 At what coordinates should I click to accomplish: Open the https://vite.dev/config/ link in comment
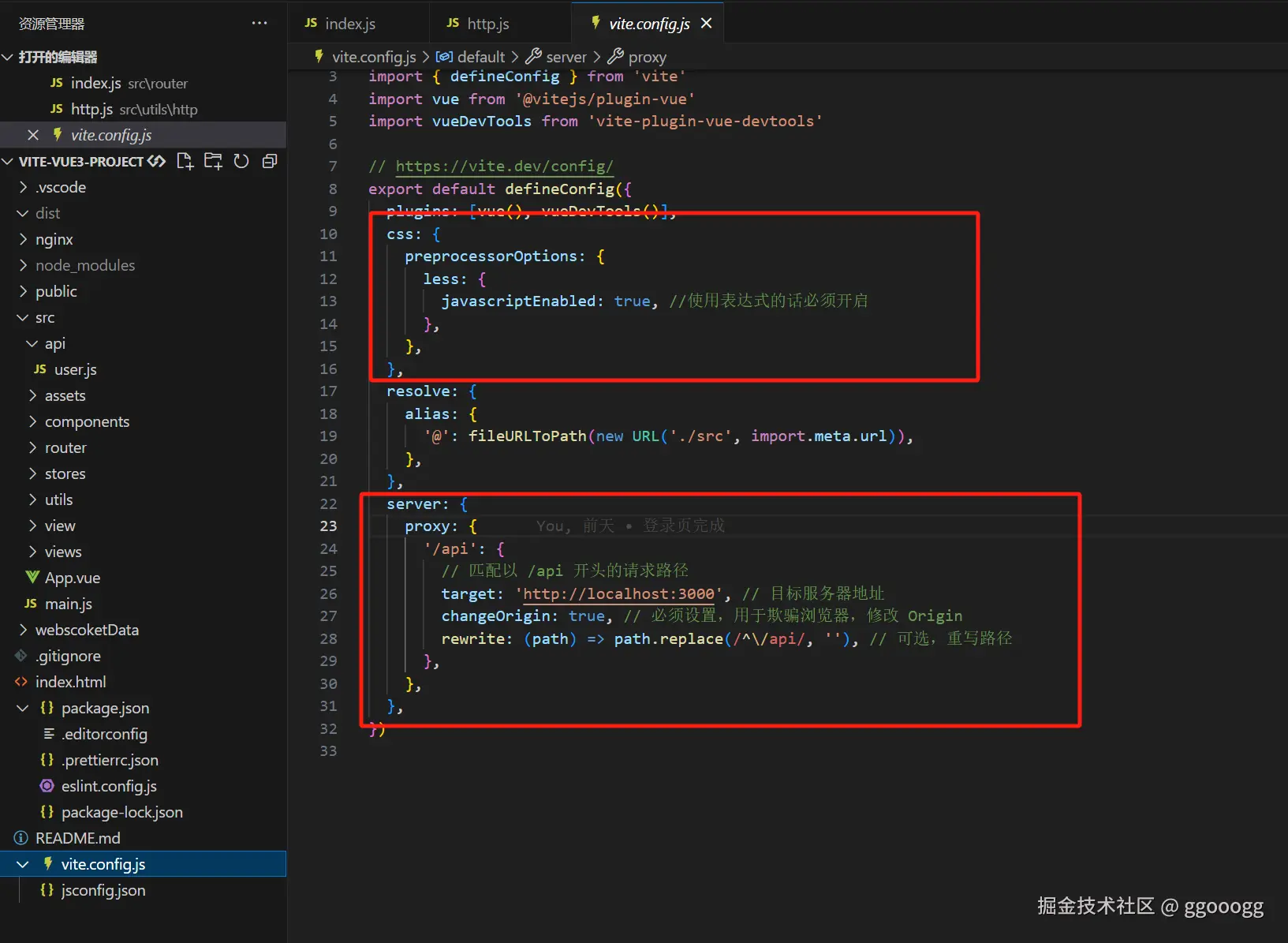pos(504,167)
